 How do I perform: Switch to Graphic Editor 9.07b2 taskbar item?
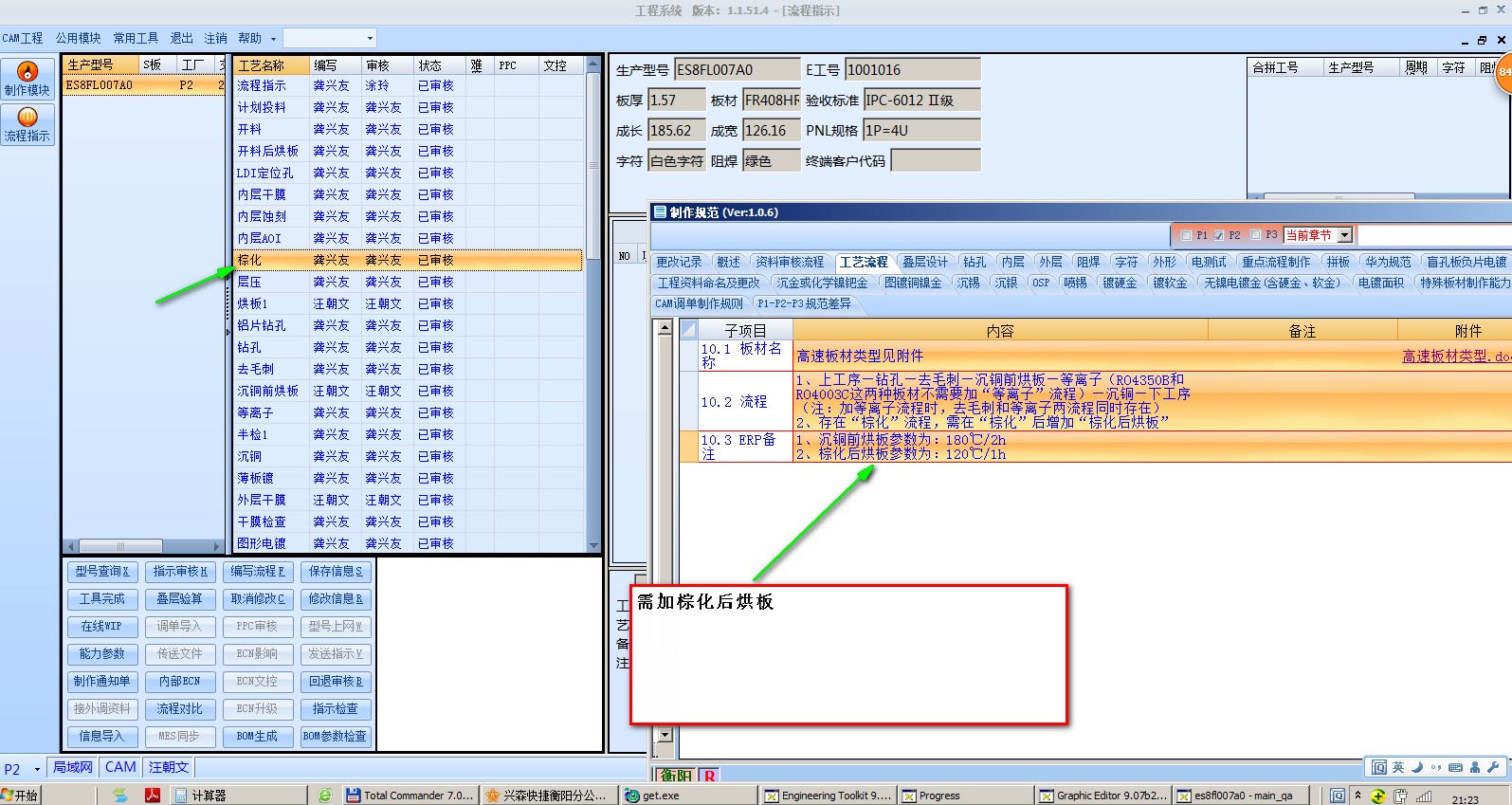pos(1102,796)
